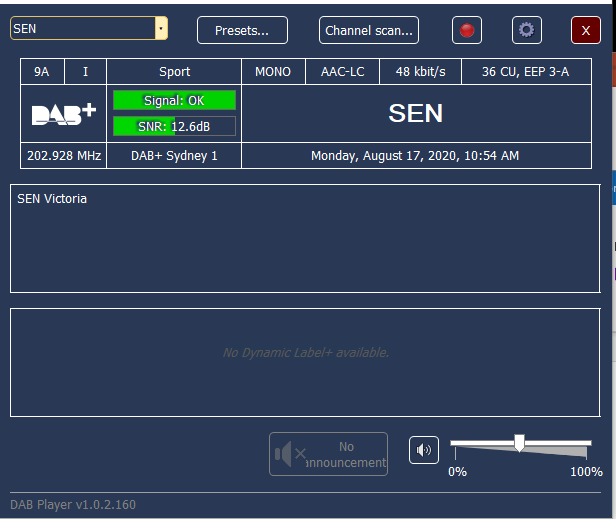This screenshot has width=616, height=519.
Task: Close the DAB Player with the X button
Action: (x=585, y=30)
